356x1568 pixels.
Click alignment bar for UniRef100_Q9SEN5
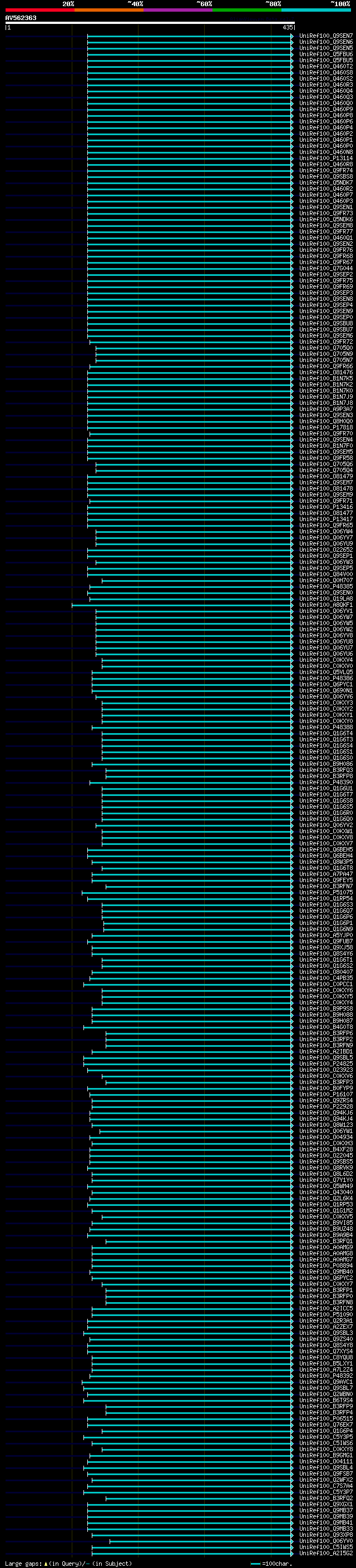coord(190,48)
